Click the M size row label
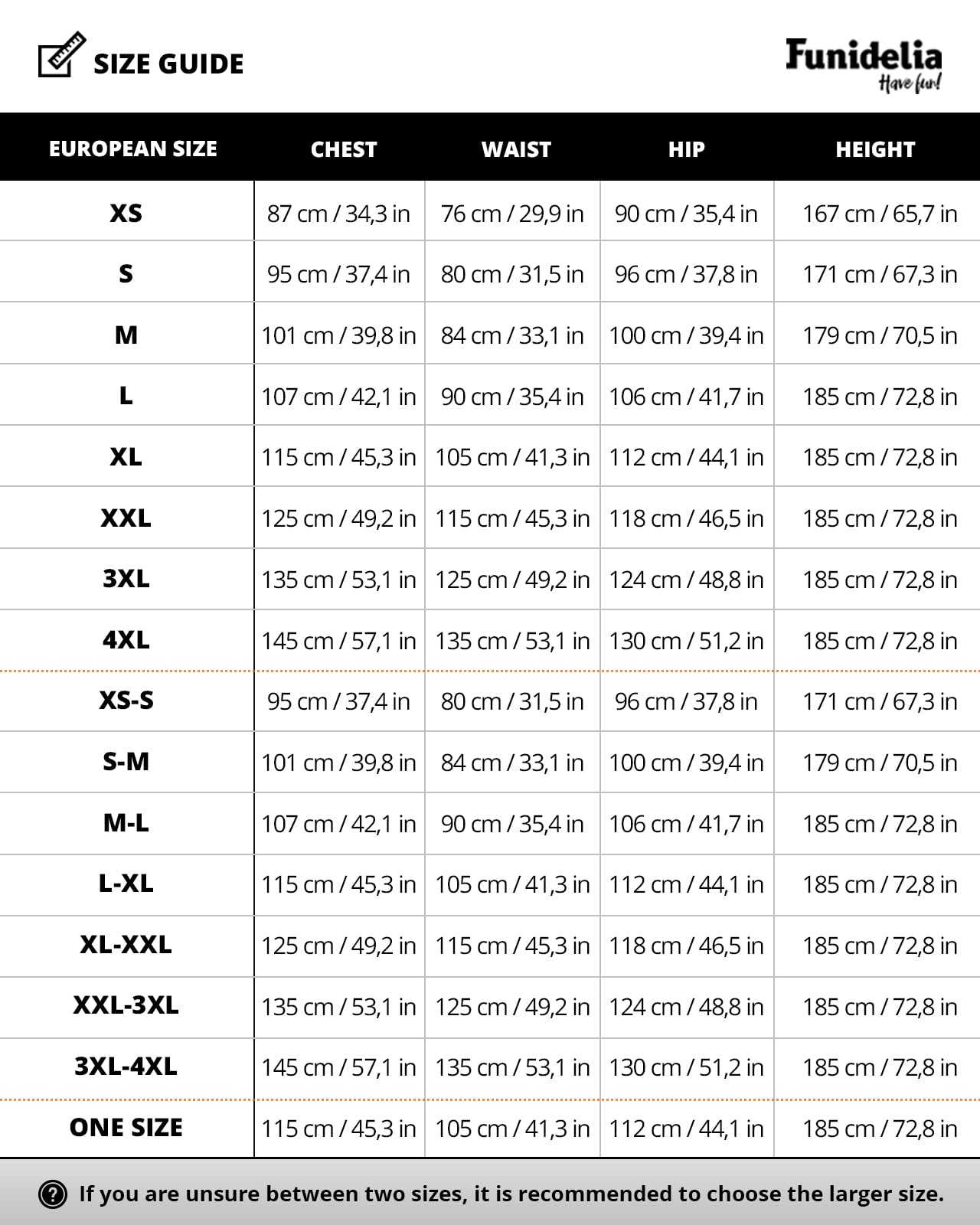Screen dimensions: 980x1225 pyautogui.click(x=126, y=335)
